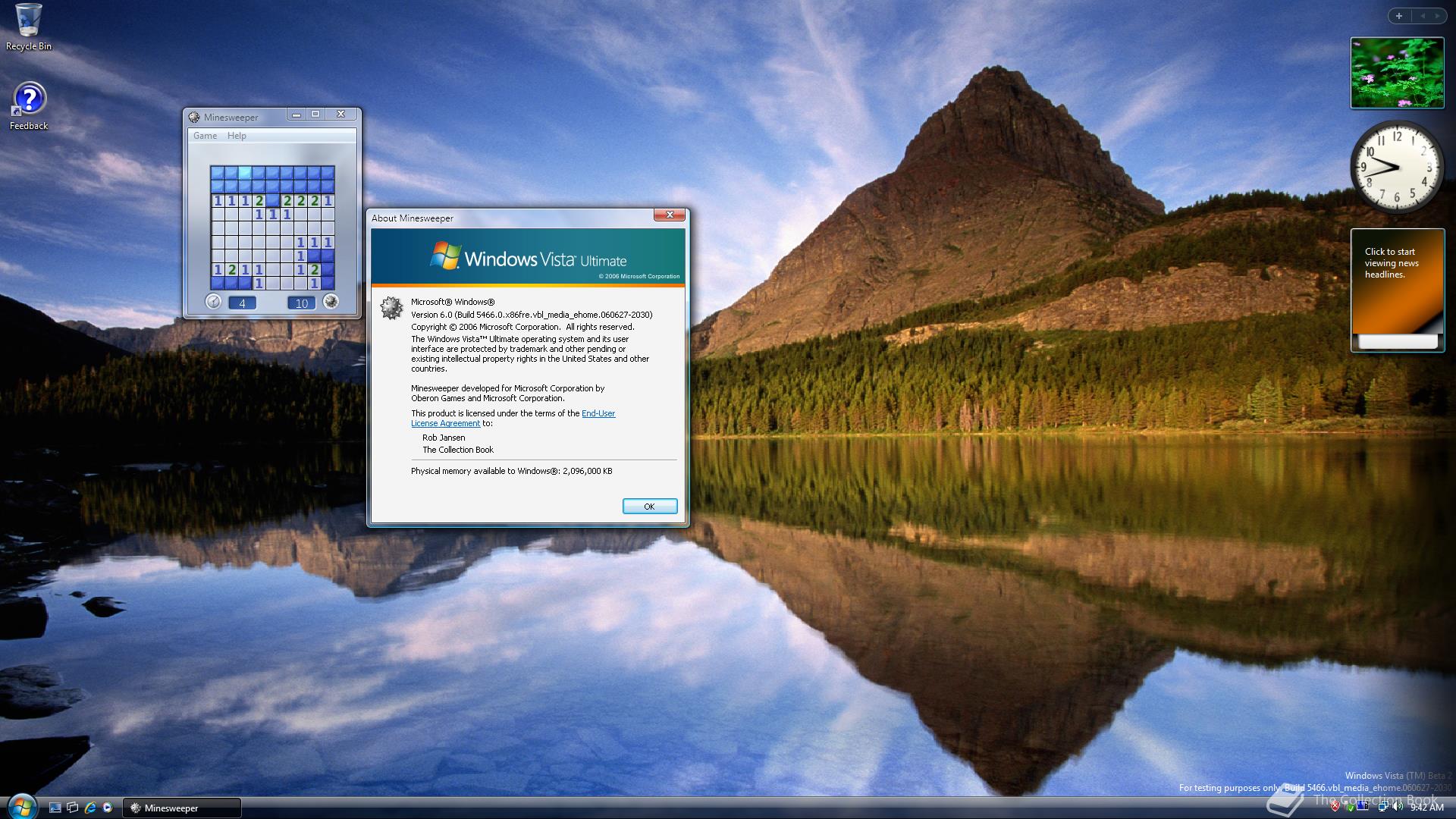Open the End-User License Agreement link
1456x819 pixels.
click(x=598, y=413)
